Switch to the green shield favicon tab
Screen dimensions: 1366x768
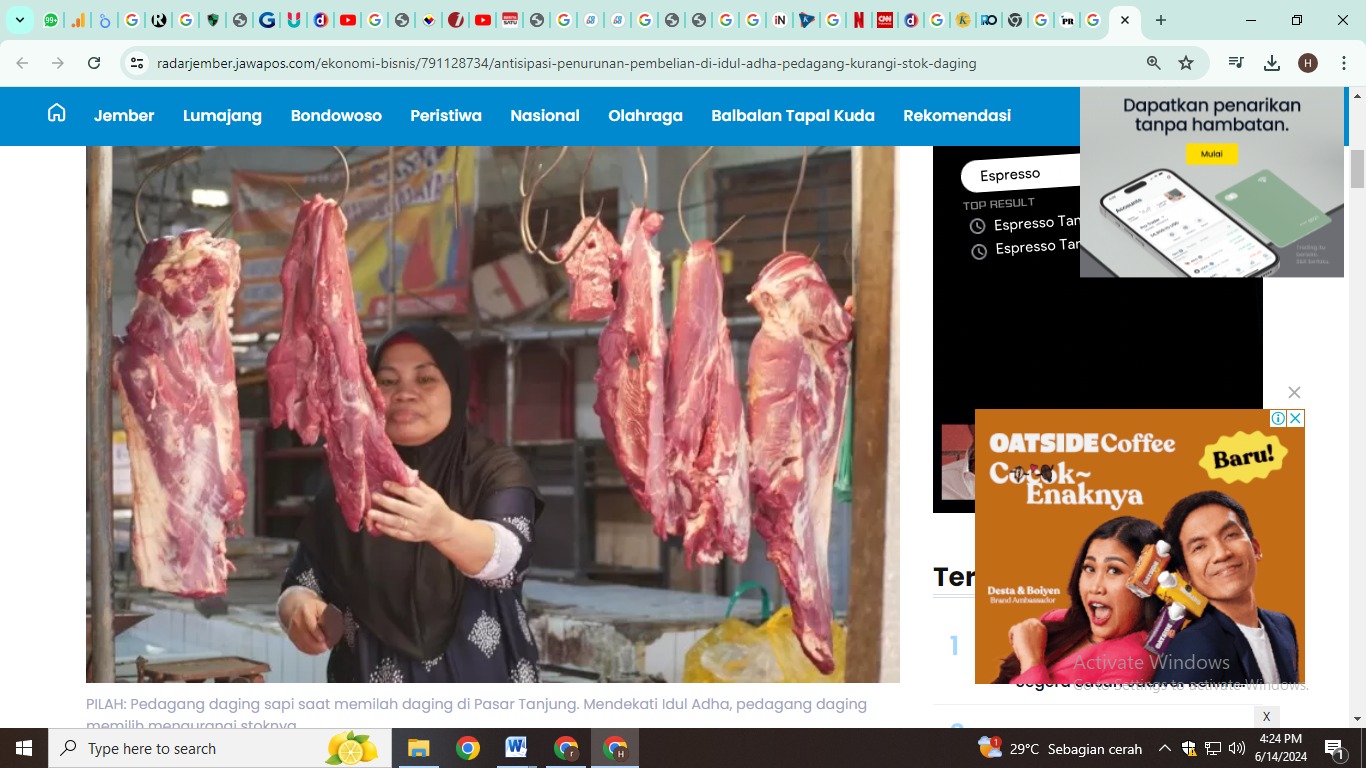212,20
